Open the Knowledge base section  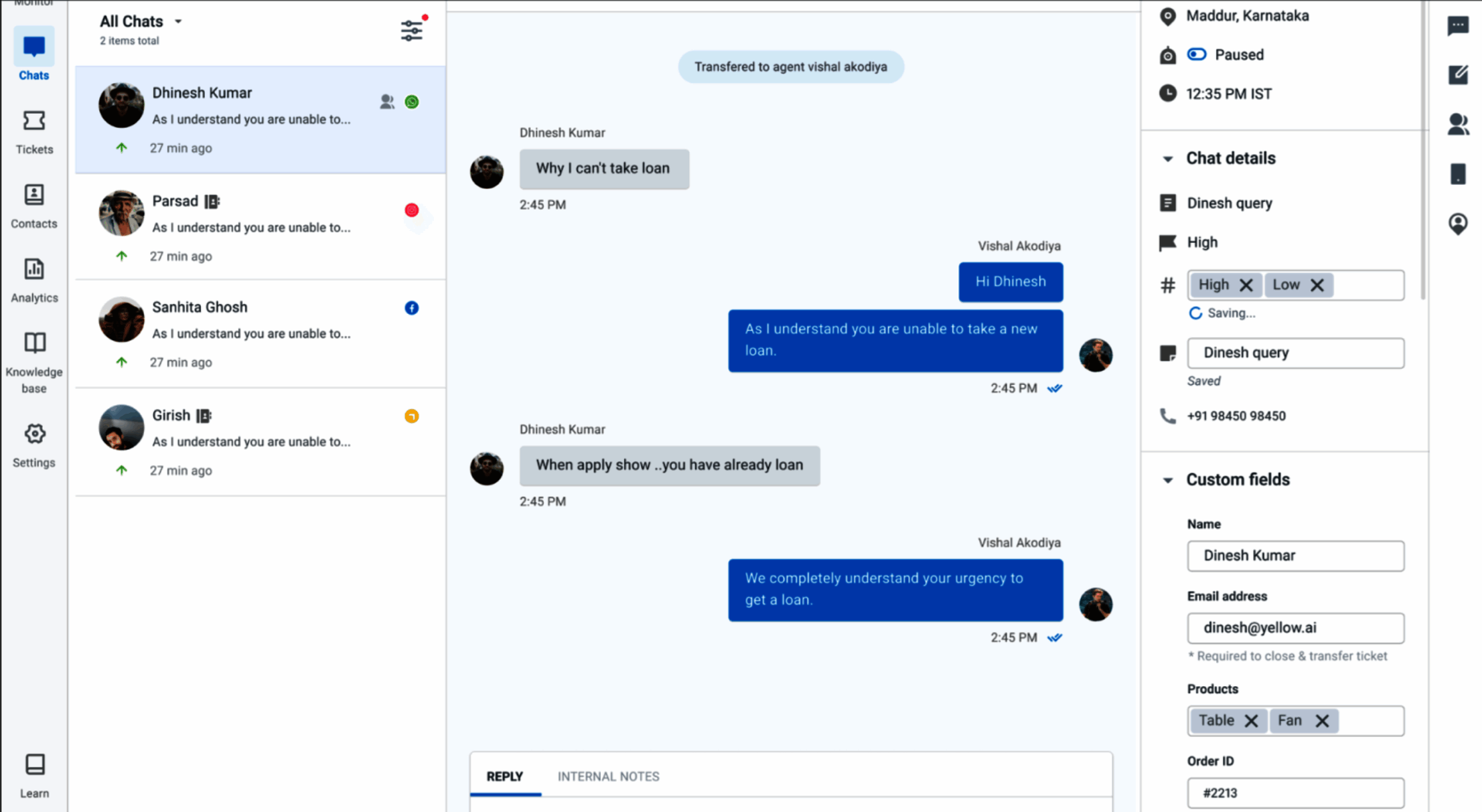click(34, 363)
